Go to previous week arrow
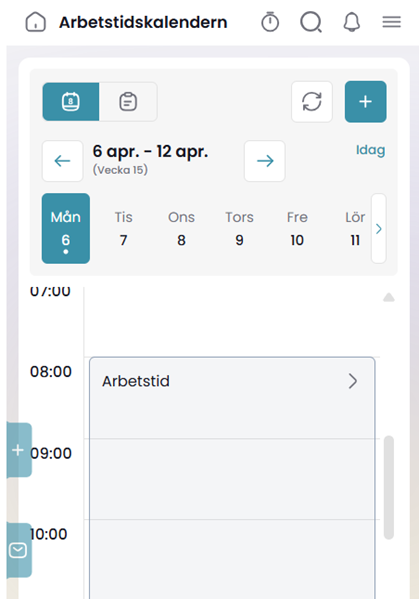This screenshot has width=419, height=599. pyautogui.click(x=62, y=161)
